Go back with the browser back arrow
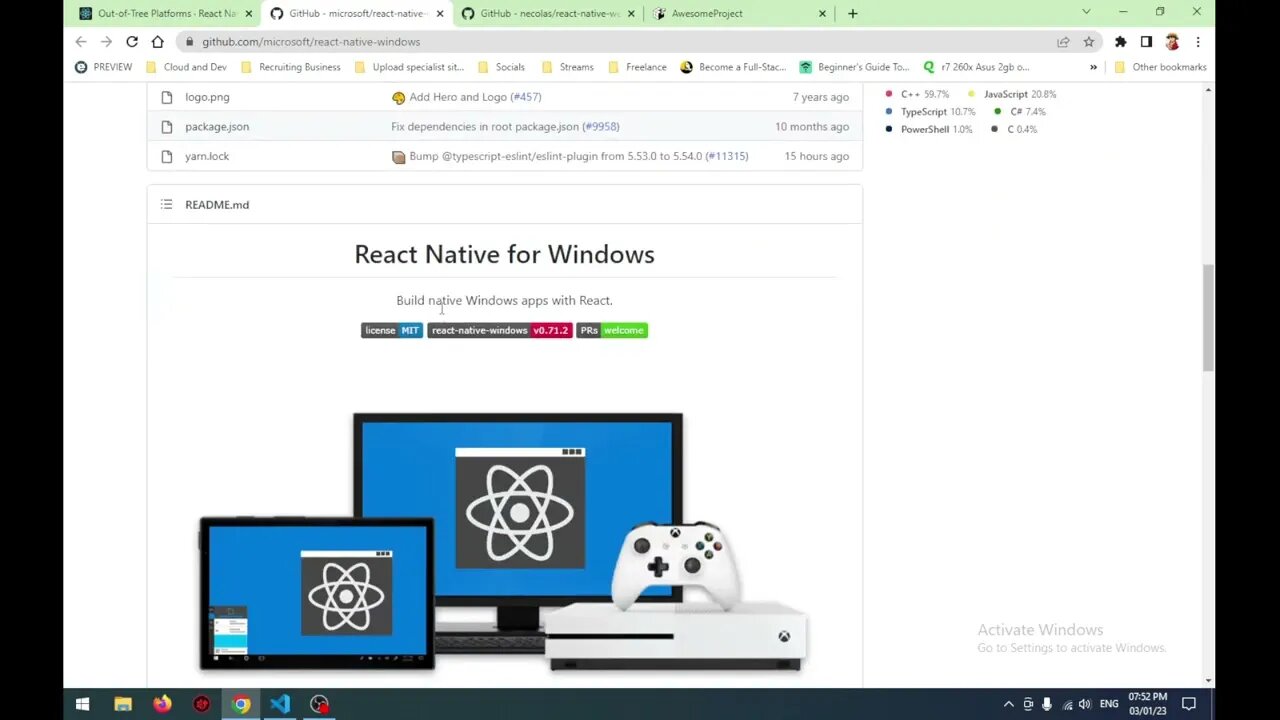The height and width of the screenshot is (720, 1280). tap(81, 42)
